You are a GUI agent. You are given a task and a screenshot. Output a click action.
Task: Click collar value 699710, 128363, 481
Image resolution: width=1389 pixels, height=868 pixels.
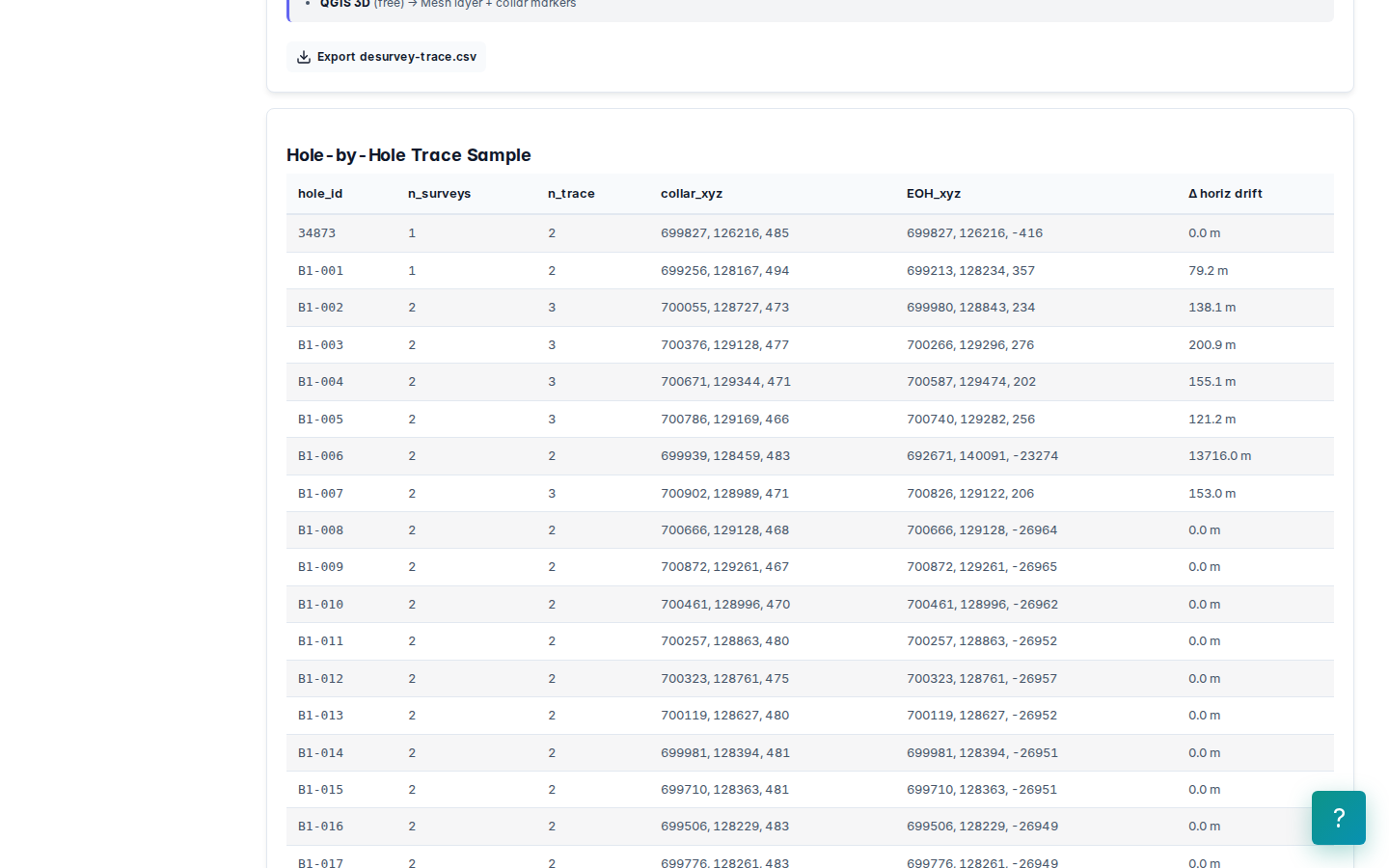pyautogui.click(x=724, y=790)
